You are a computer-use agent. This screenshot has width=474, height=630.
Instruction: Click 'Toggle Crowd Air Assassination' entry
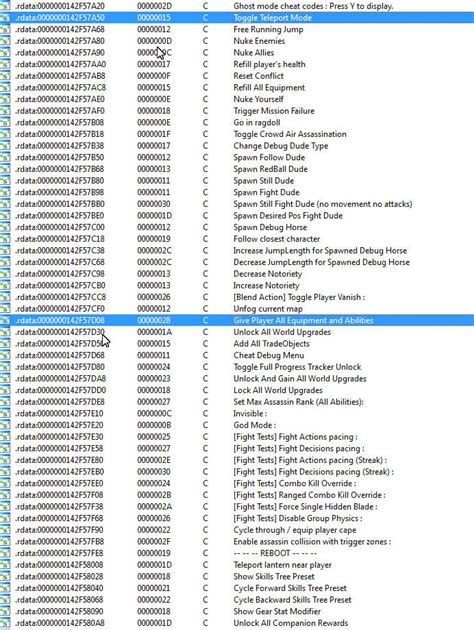290,134
